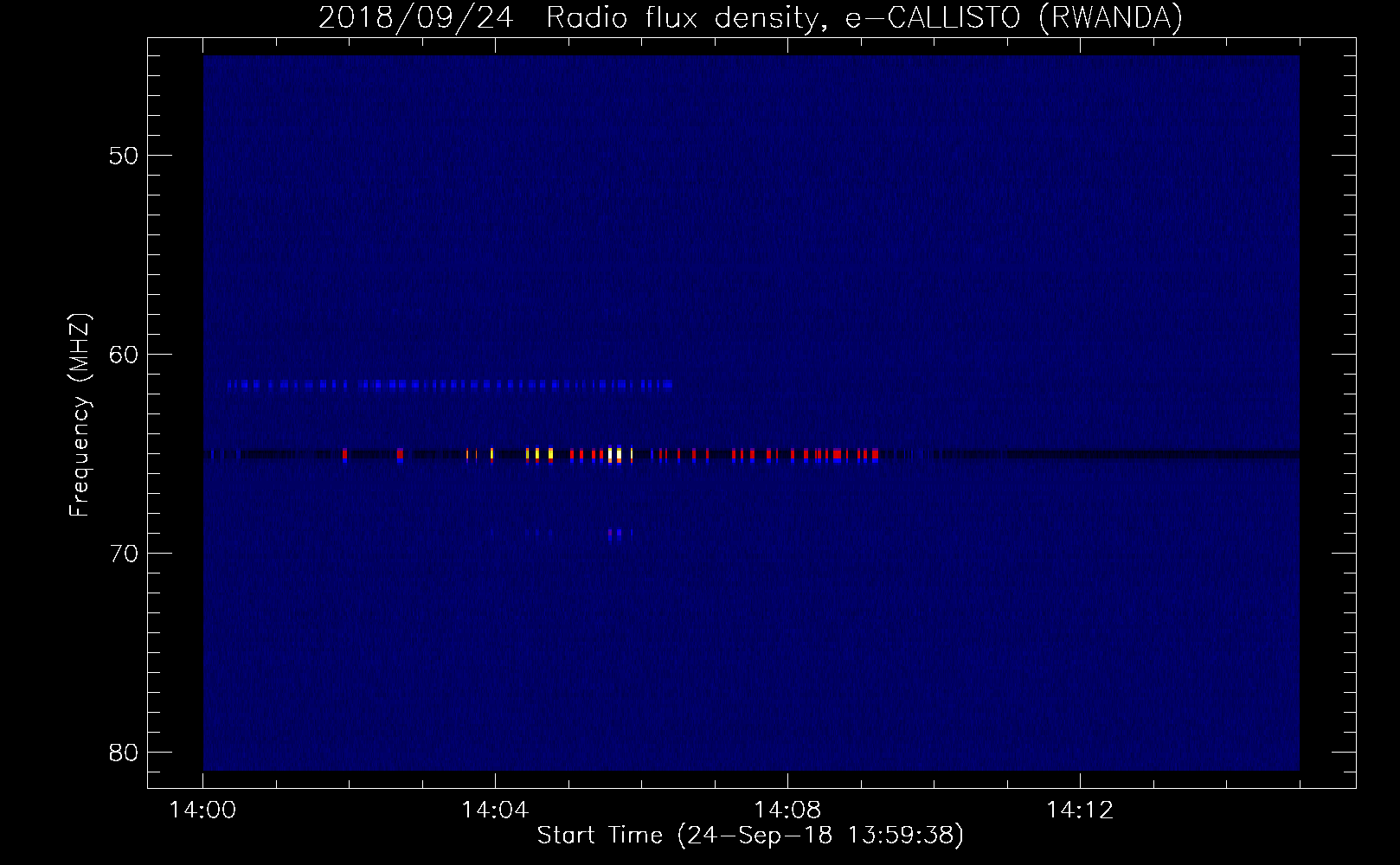Click the 70 frequency tick label

(124, 554)
